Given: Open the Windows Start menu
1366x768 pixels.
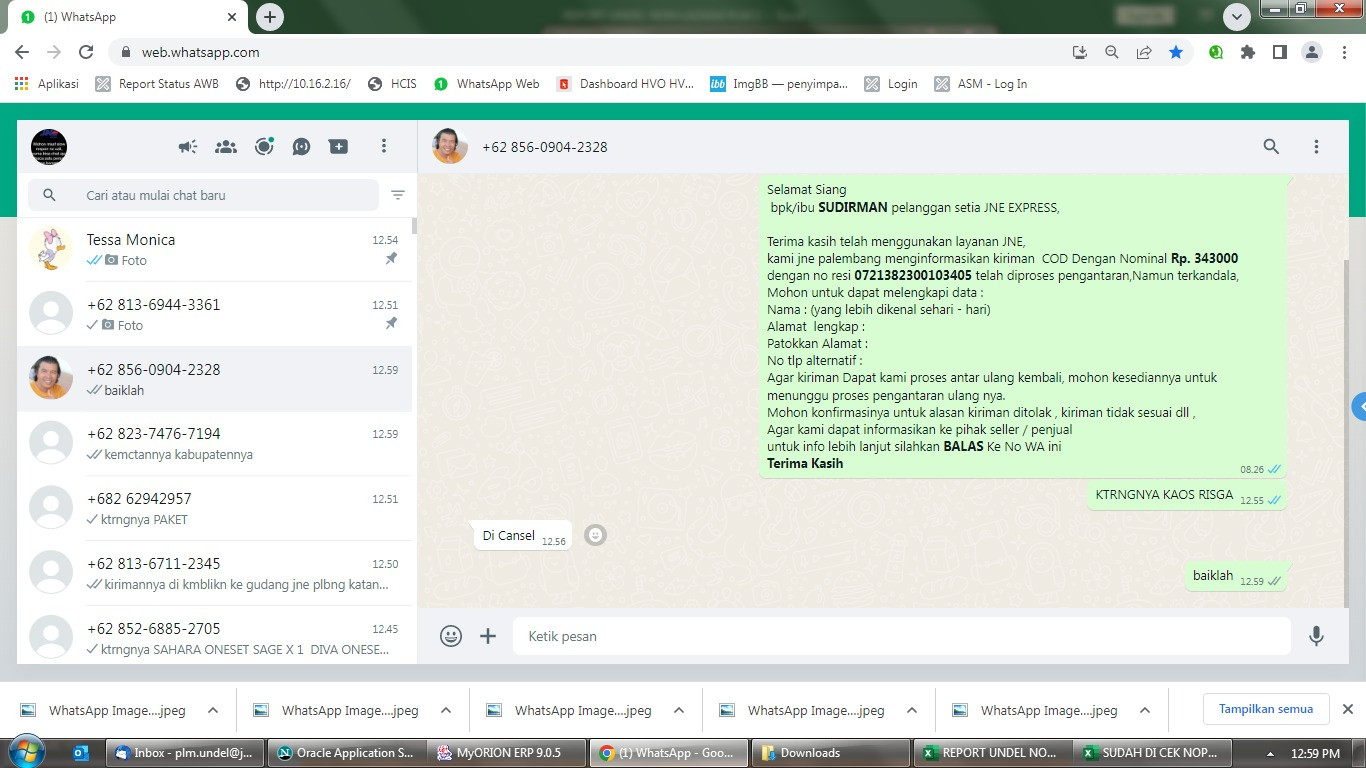Looking at the screenshot, I should [x=25, y=752].
